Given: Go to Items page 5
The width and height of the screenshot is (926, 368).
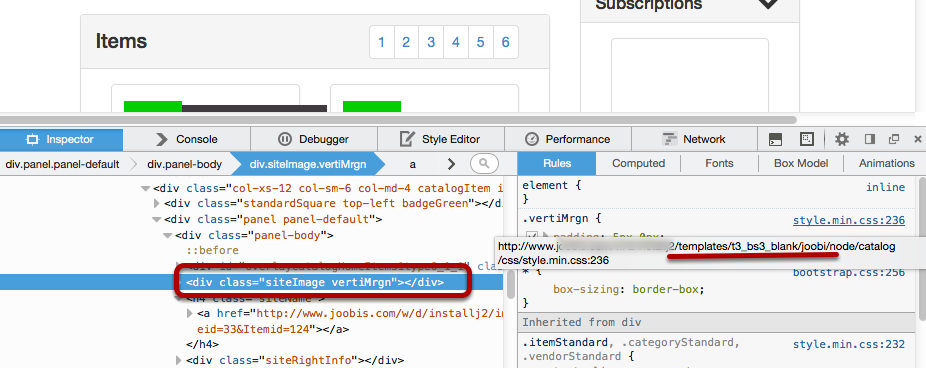Looking at the screenshot, I should tap(481, 42).
